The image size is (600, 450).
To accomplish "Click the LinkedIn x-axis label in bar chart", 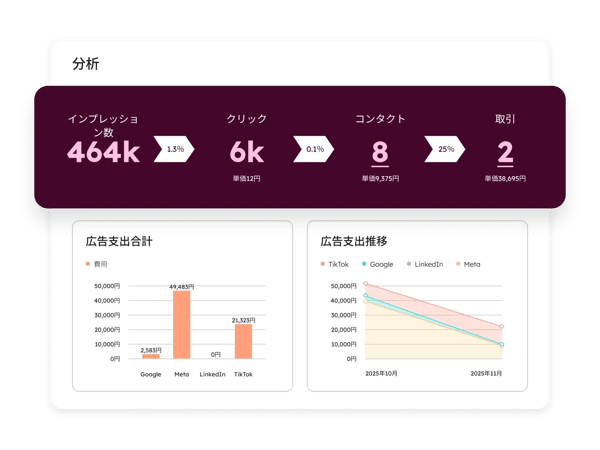I will pos(212,374).
